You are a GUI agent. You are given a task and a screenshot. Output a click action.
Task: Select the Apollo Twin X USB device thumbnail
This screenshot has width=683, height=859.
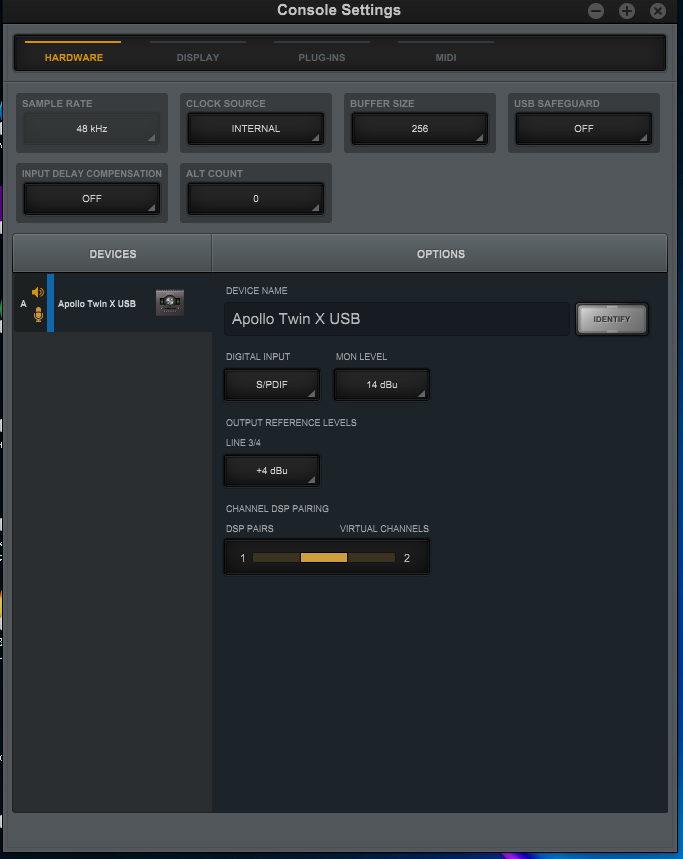click(x=170, y=303)
